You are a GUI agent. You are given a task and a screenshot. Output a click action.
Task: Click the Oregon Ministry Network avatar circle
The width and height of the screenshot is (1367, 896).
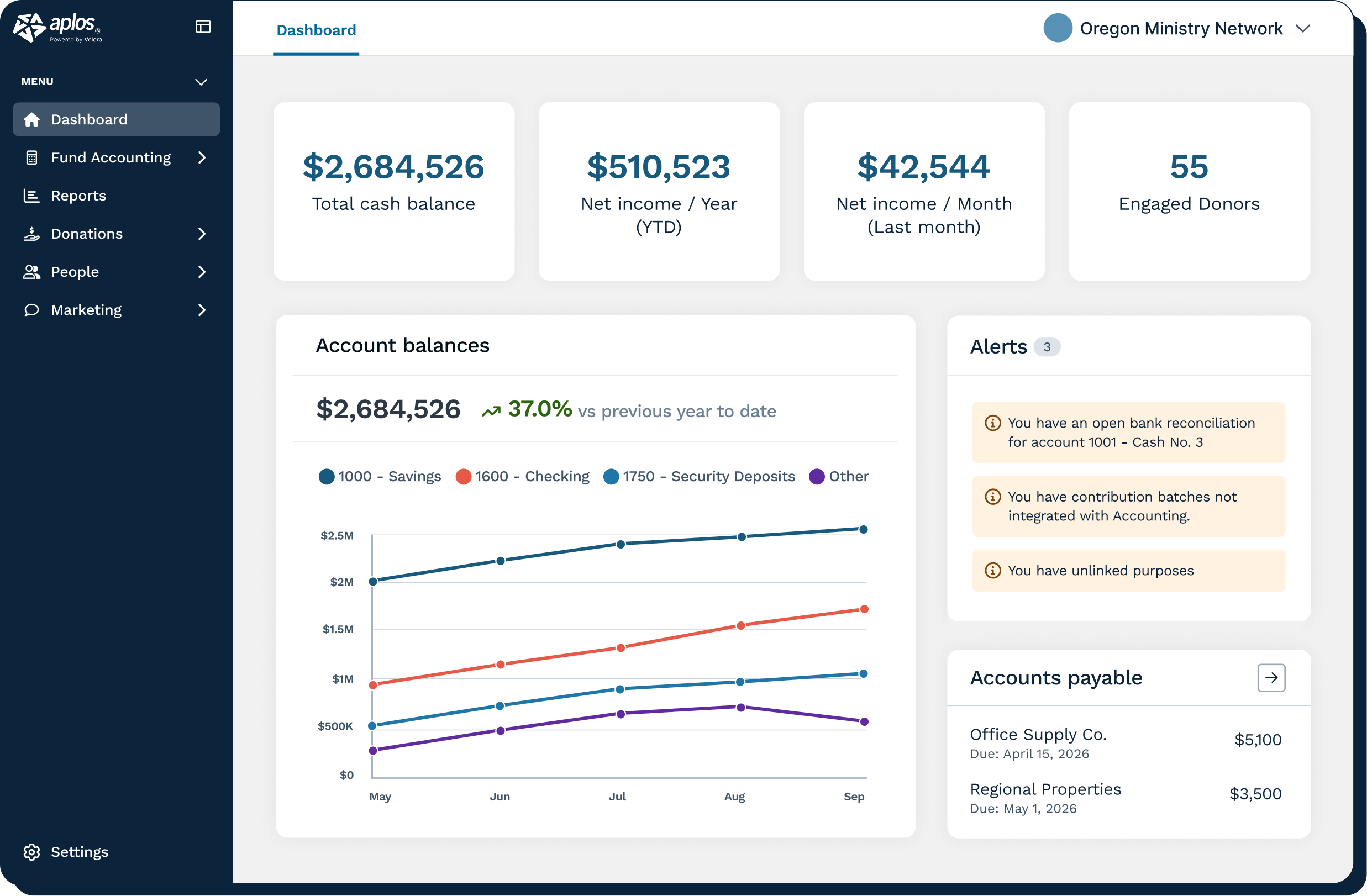click(x=1058, y=28)
